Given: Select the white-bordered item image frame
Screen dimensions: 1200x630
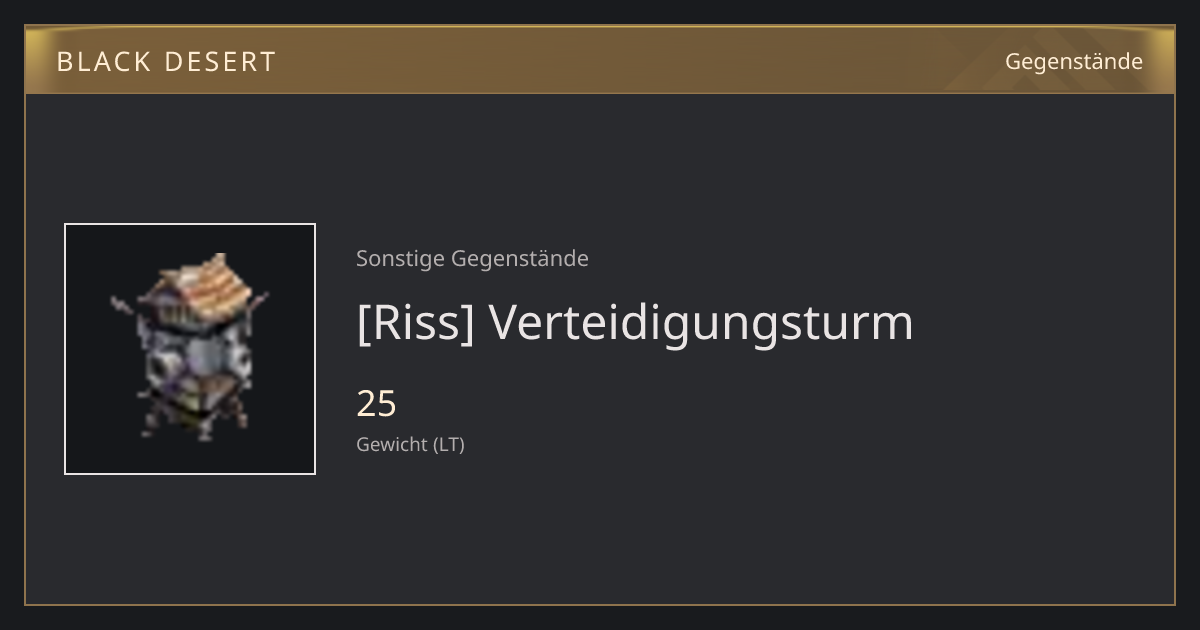Looking at the screenshot, I should pyautogui.click(x=190, y=349).
